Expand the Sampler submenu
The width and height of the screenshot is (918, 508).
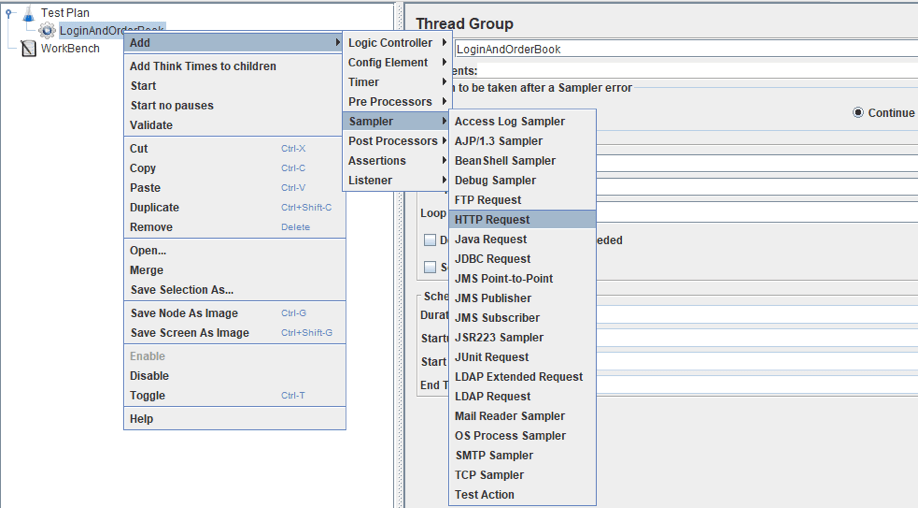click(396, 121)
